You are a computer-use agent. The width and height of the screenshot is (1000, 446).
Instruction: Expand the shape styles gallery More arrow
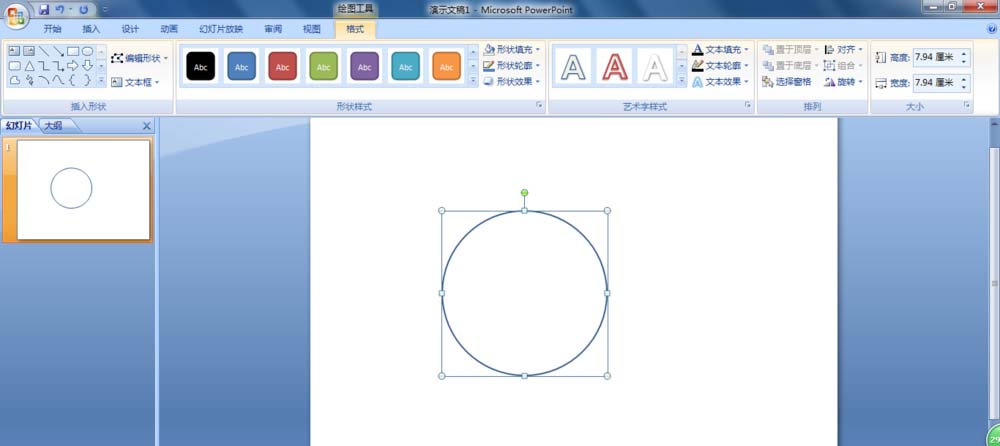click(x=473, y=80)
